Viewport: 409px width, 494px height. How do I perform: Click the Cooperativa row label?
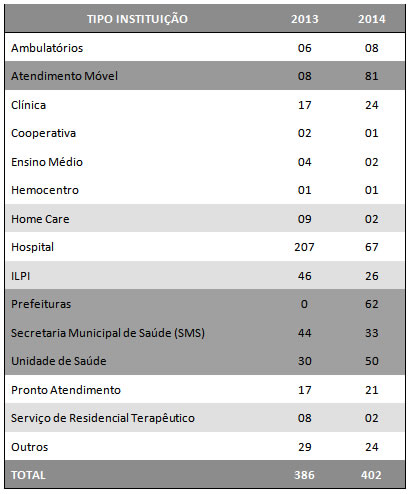pos(43,133)
